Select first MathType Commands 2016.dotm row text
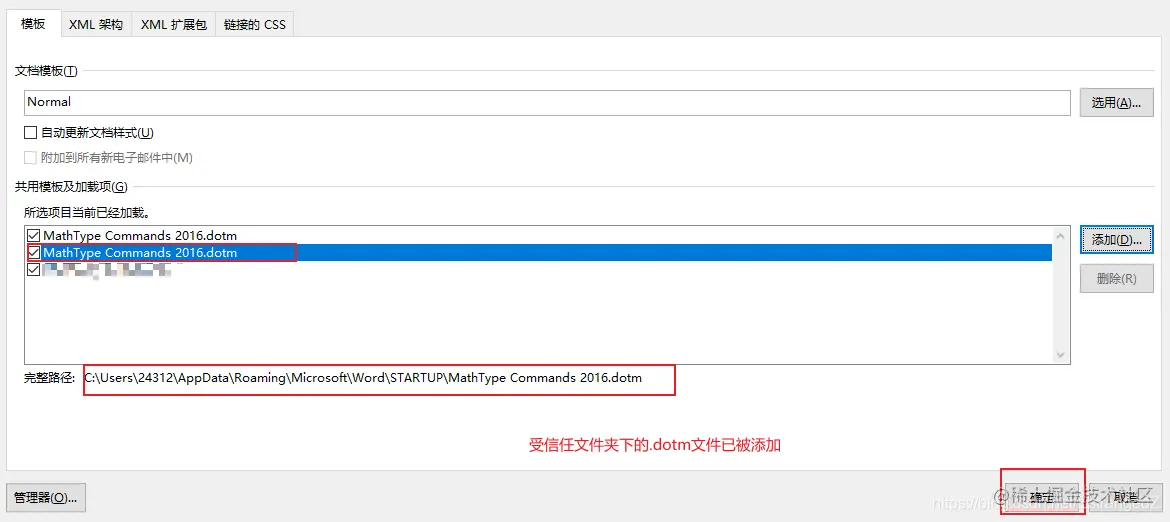 [x=140, y=236]
